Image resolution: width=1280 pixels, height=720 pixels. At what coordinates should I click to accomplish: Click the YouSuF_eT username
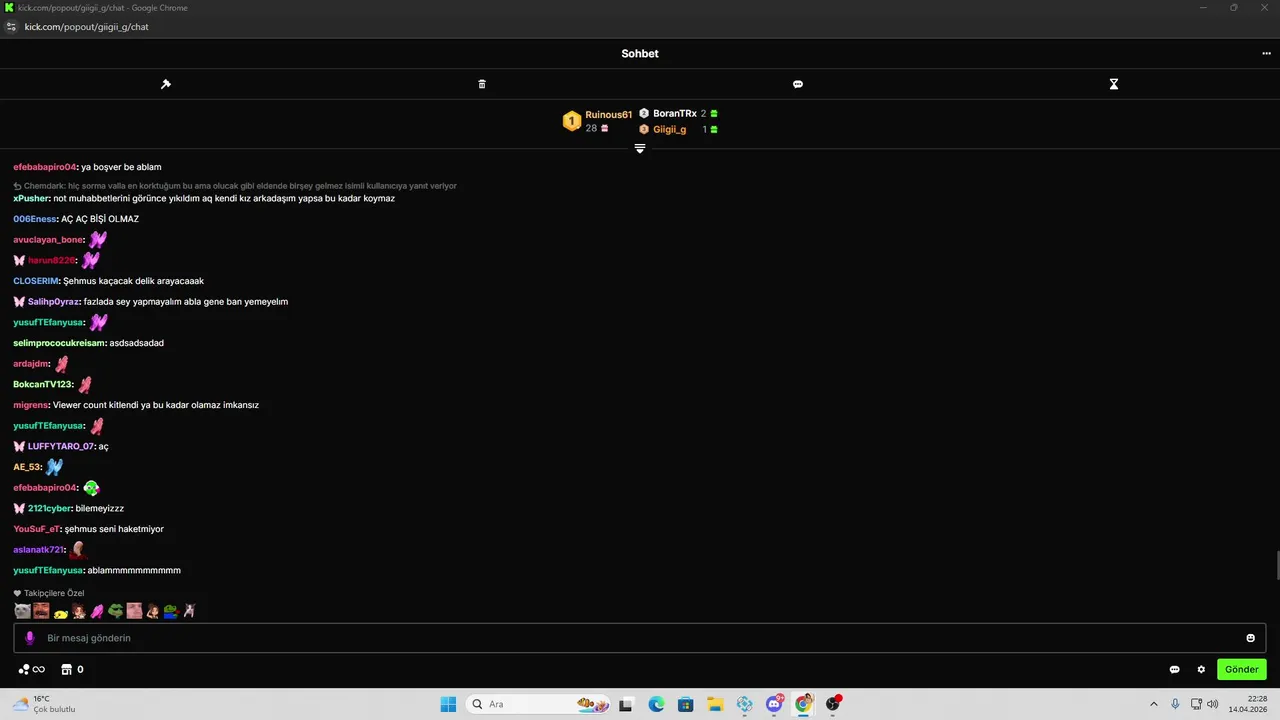coord(36,529)
